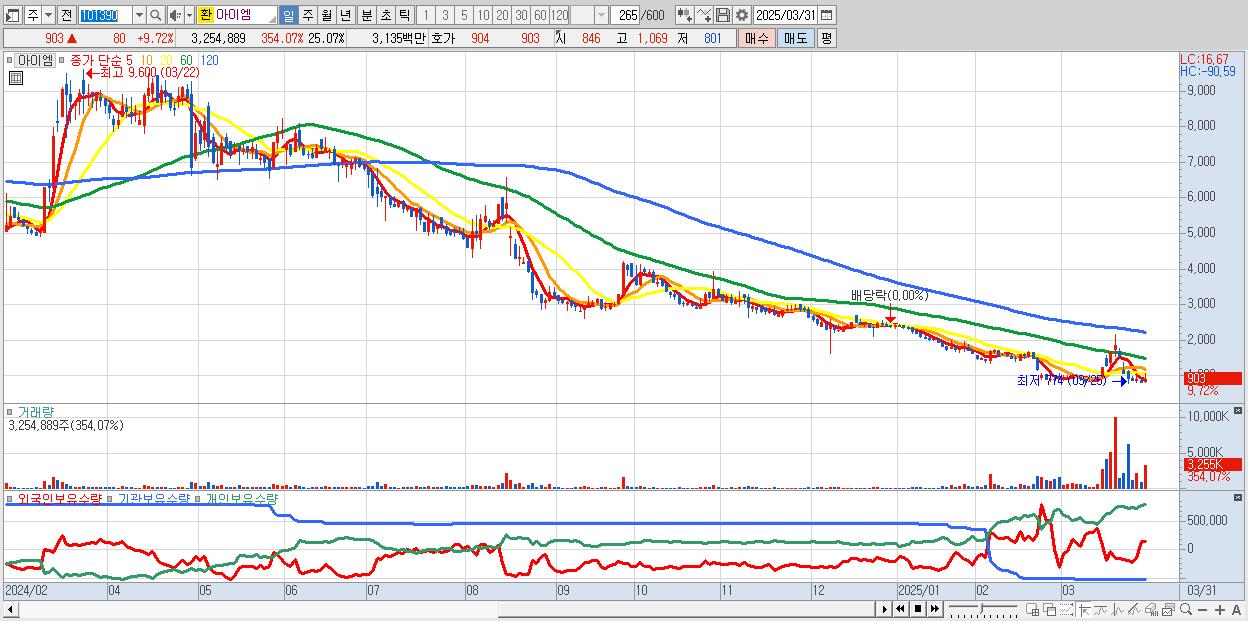Click the chart window copy icon left of magnifier
Viewport: 1248px width, 621px height.
pyautogui.click(x=1169, y=610)
